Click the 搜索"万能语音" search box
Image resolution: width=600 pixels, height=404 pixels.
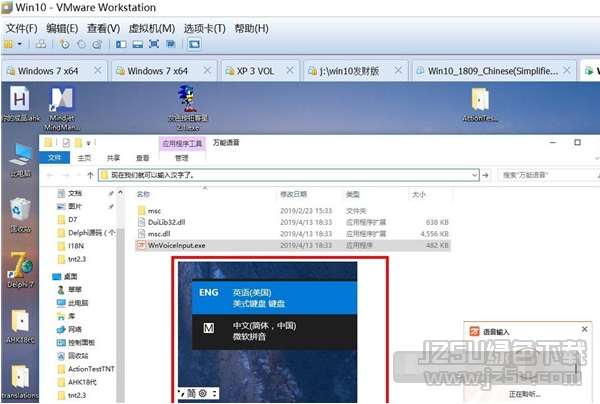[x=547, y=175]
